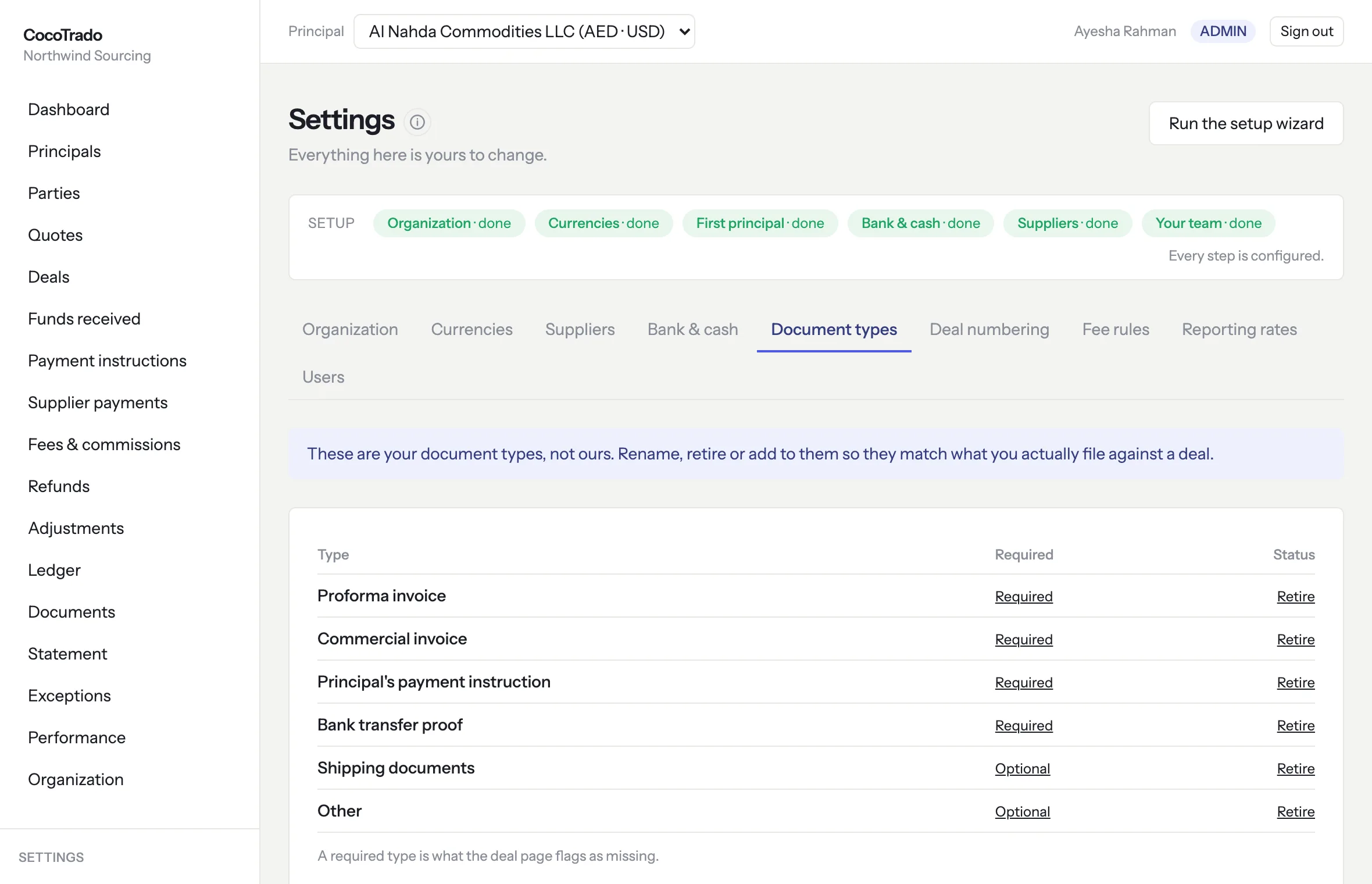The image size is (1372, 884).
Task: Toggle Optional for Shipping documents
Action: pyautogui.click(x=1022, y=768)
